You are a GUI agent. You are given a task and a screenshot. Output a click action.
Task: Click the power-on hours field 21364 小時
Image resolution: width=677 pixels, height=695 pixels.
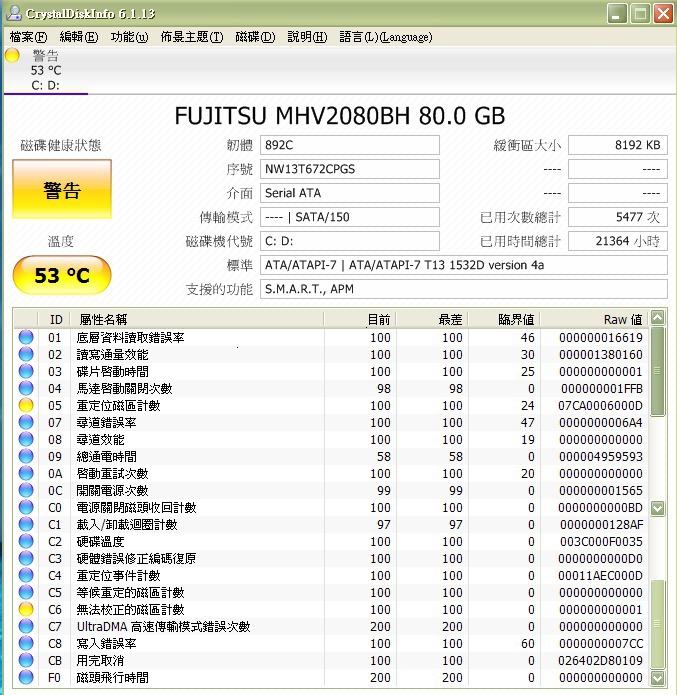(x=618, y=241)
